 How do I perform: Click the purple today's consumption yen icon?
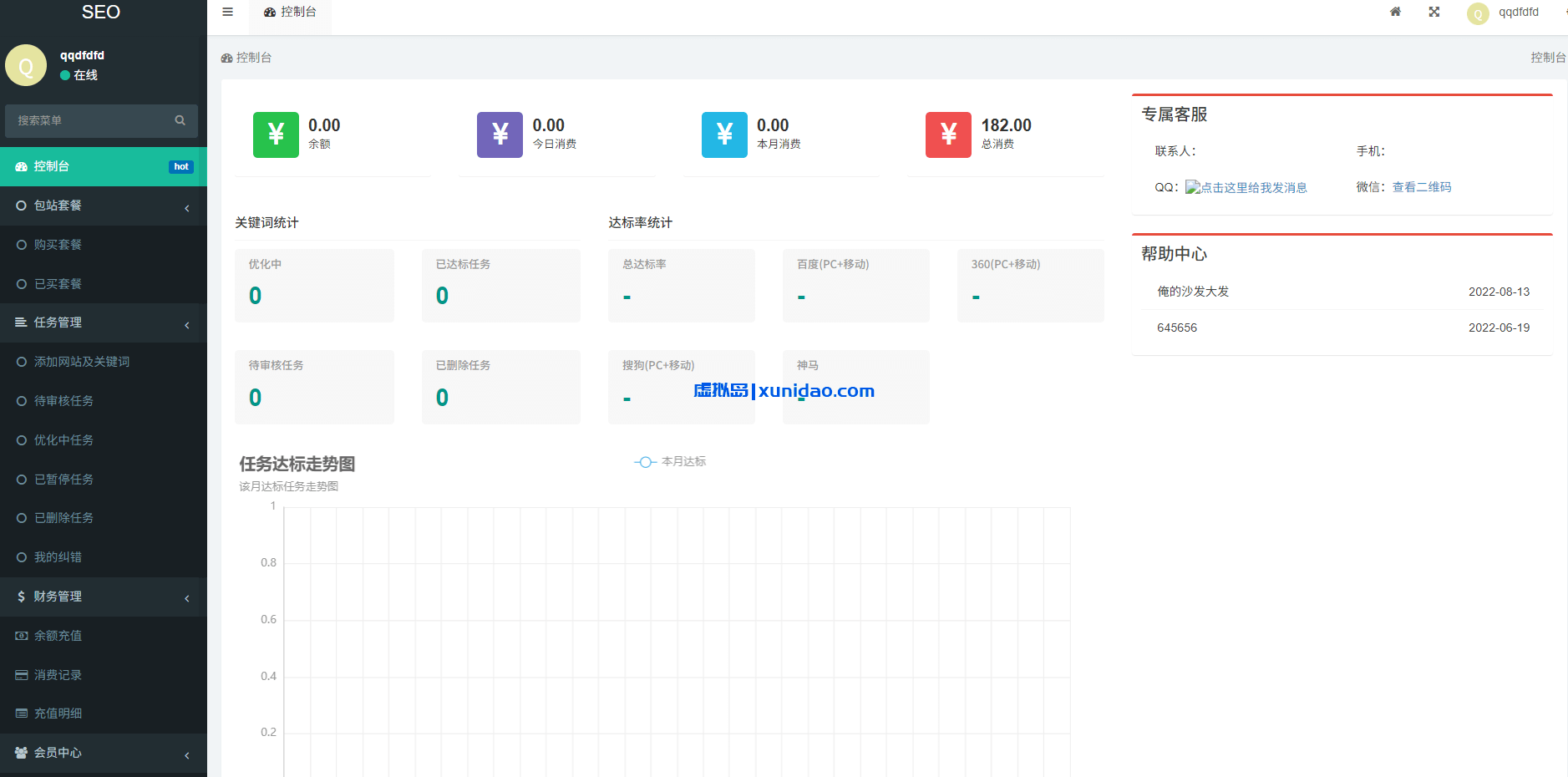pos(500,135)
